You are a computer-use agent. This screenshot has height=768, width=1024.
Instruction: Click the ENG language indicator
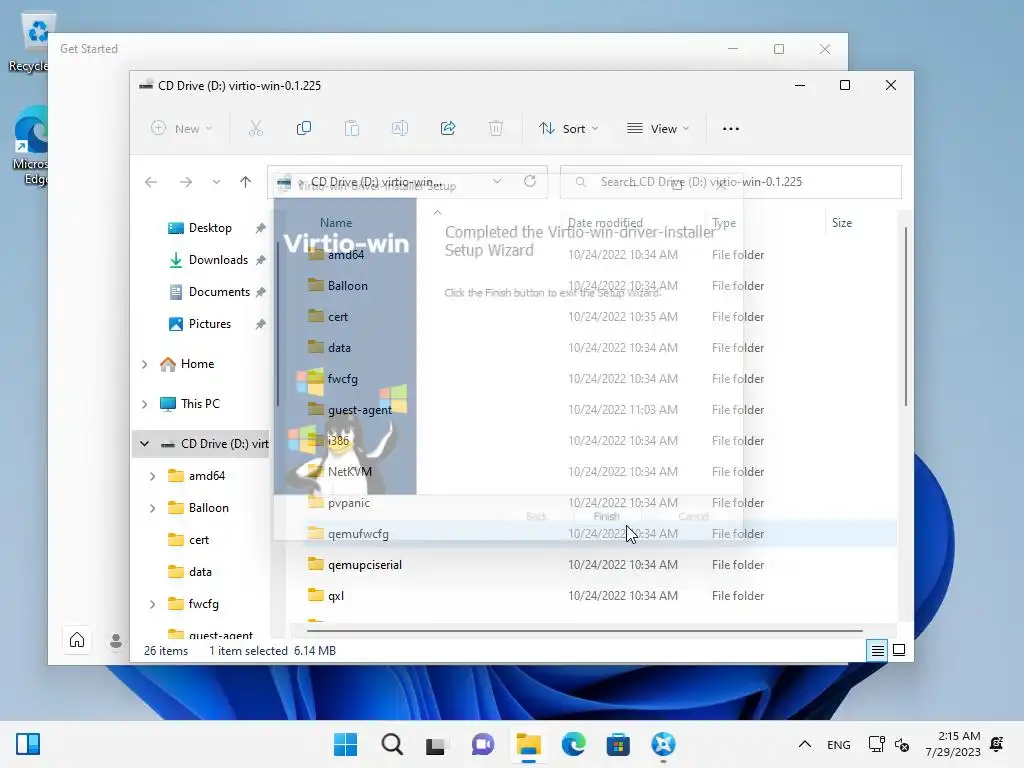pyautogui.click(x=839, y=744)
